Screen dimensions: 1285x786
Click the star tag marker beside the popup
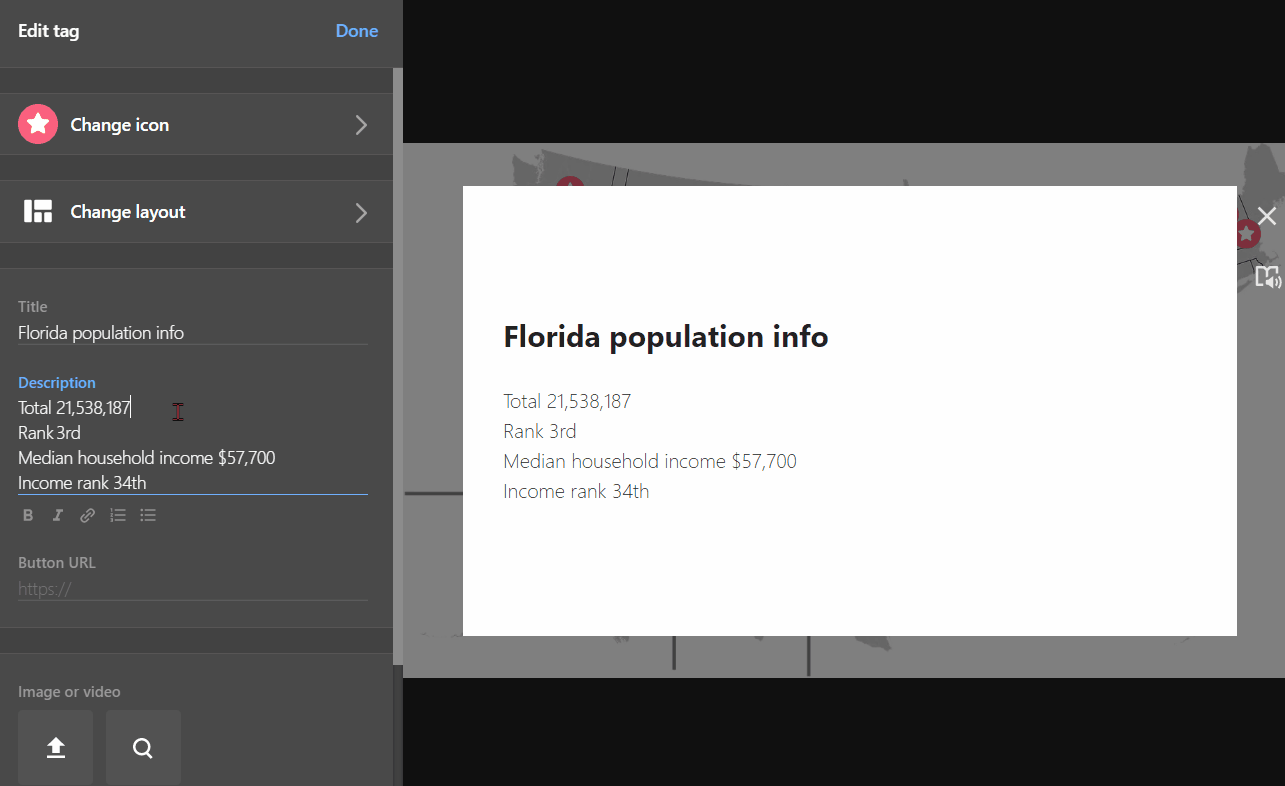(x=1248, y=235)
